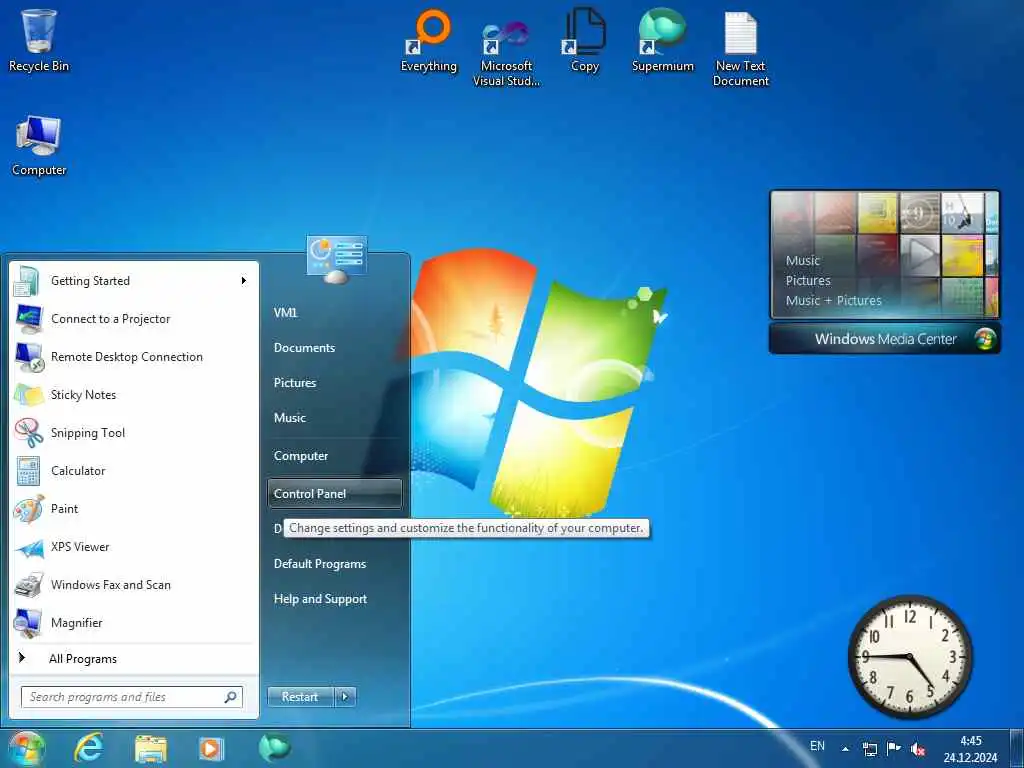Select Music in Media Center gadget
Screen dimensions: 1024x768
coord(803,261)
